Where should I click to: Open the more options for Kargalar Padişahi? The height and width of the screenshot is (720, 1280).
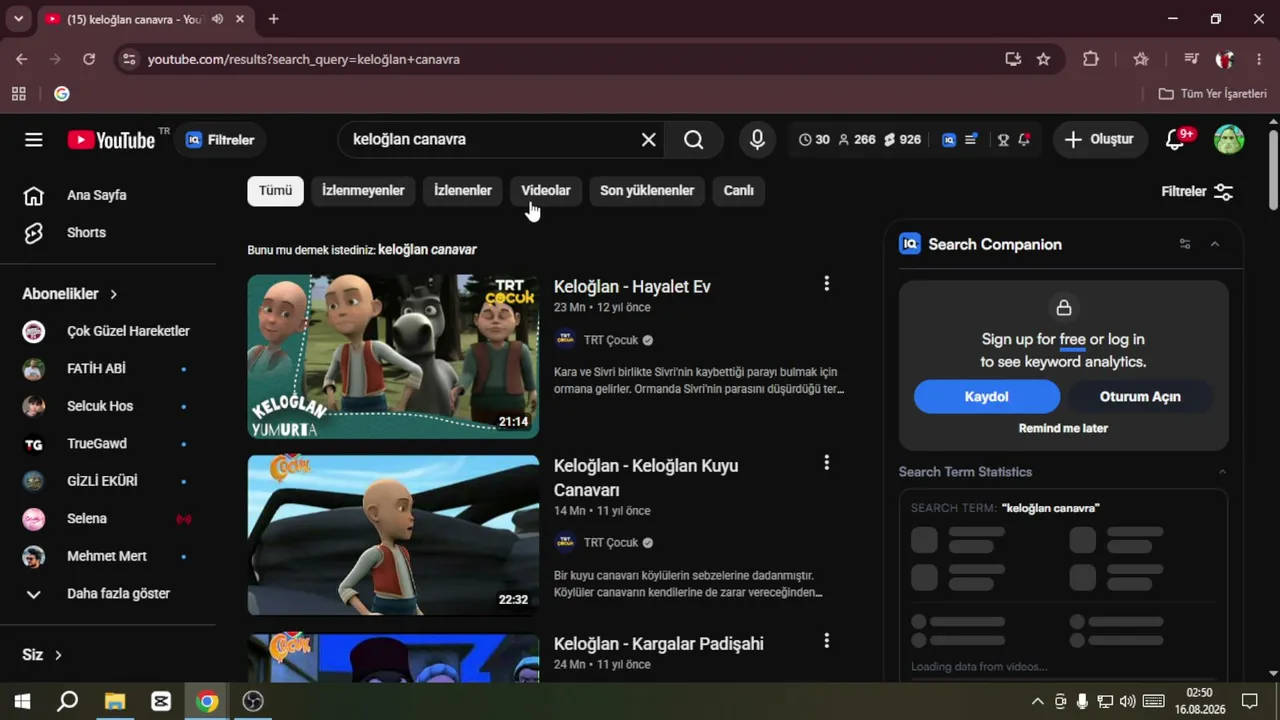(826, 641)
